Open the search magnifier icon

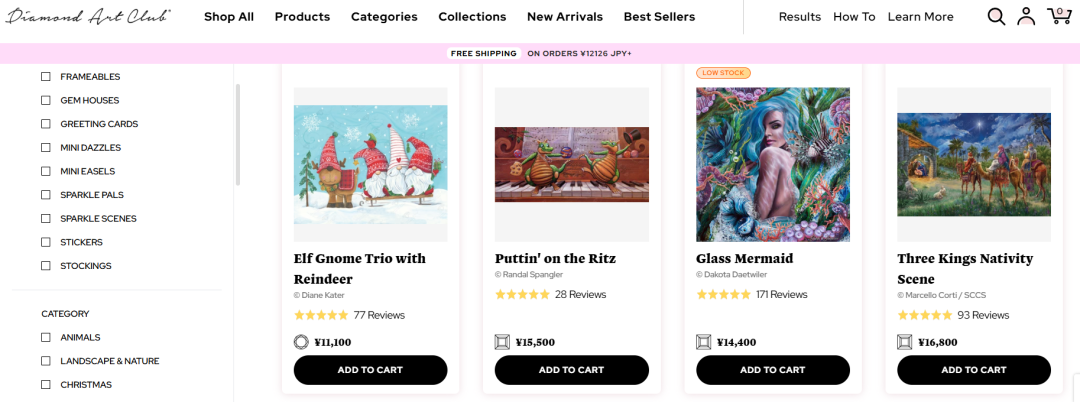[x=996, y=16]
